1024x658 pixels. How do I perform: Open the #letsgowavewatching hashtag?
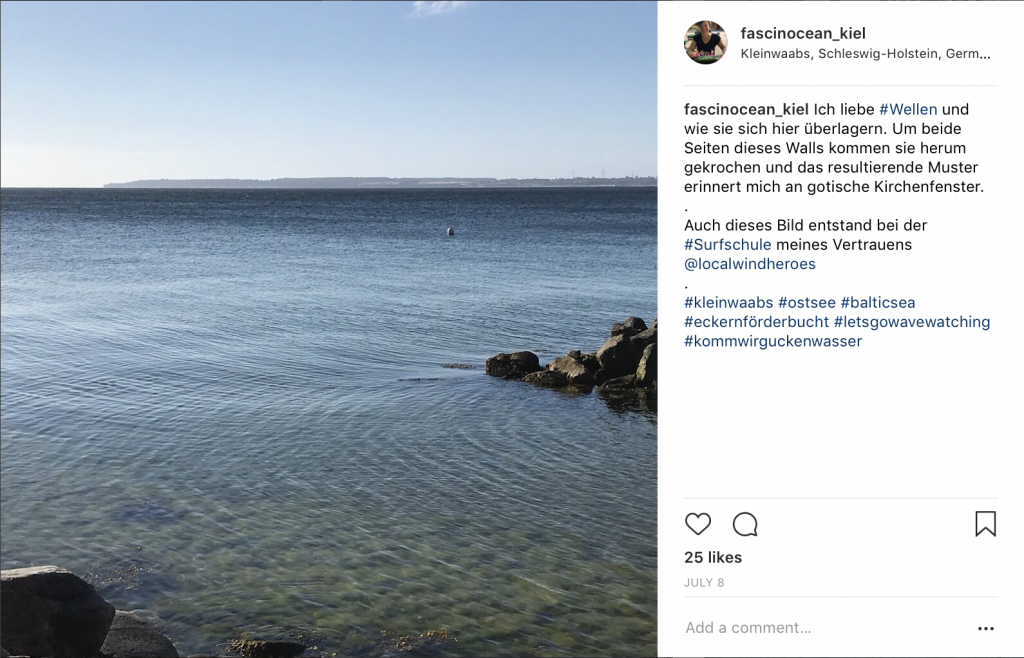(x=912, y=322)
